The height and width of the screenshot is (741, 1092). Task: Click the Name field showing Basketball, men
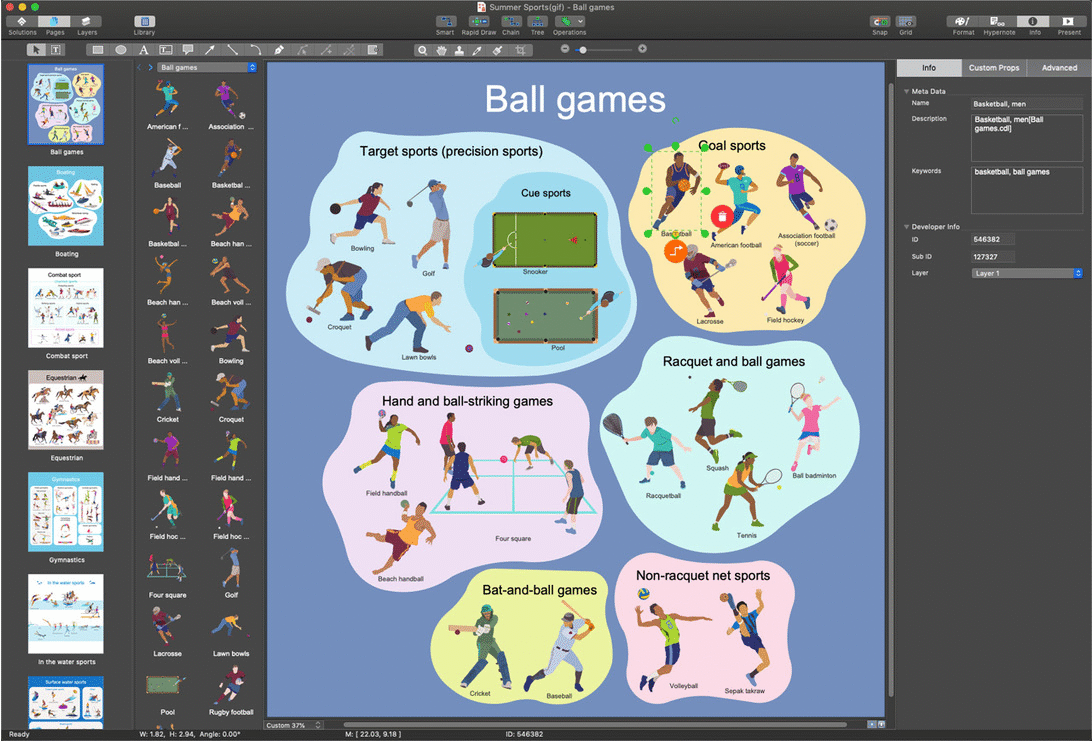click(1027, 104)
